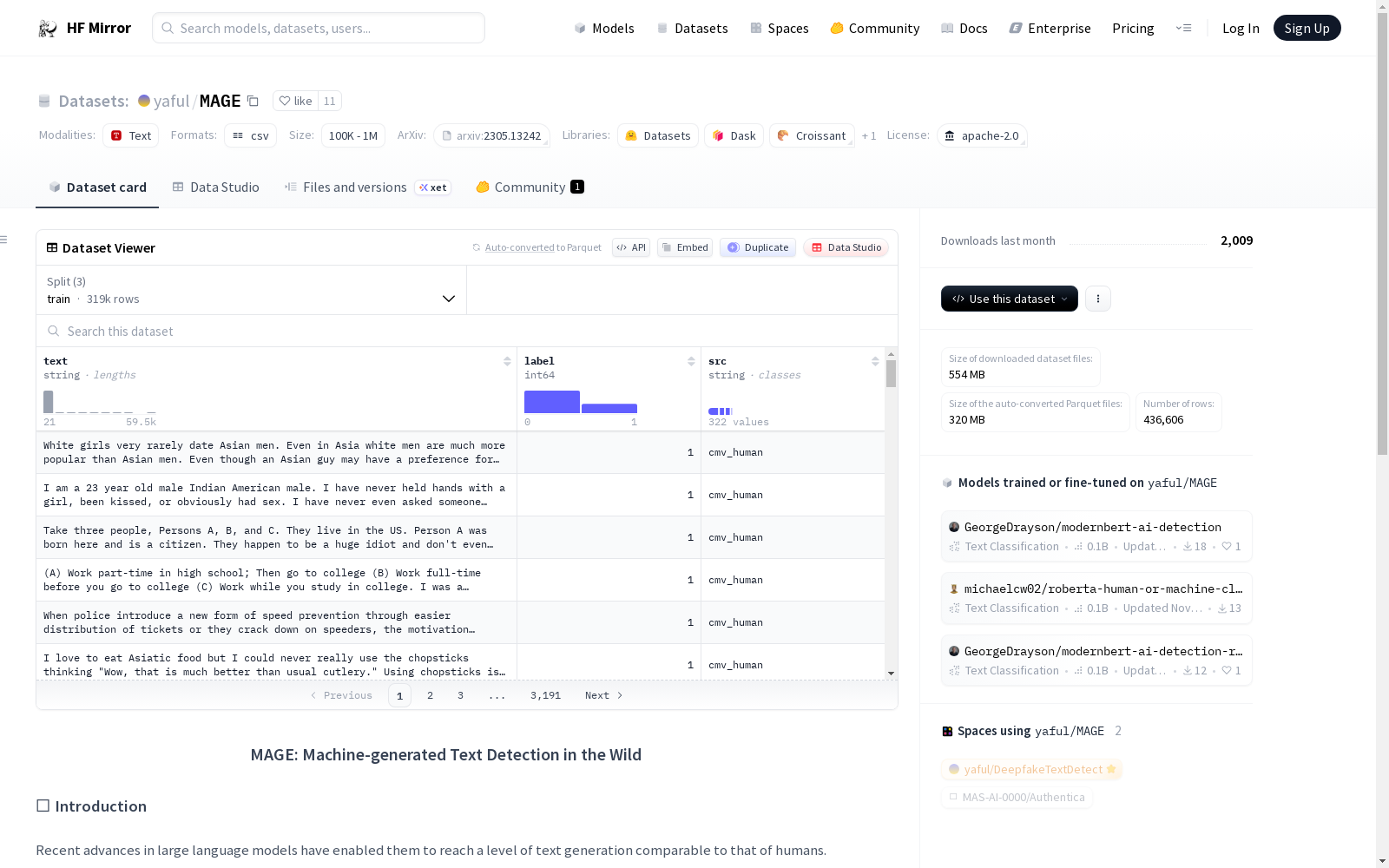
Task: Open Docs in the top navigation
Action: pos(964,29)
